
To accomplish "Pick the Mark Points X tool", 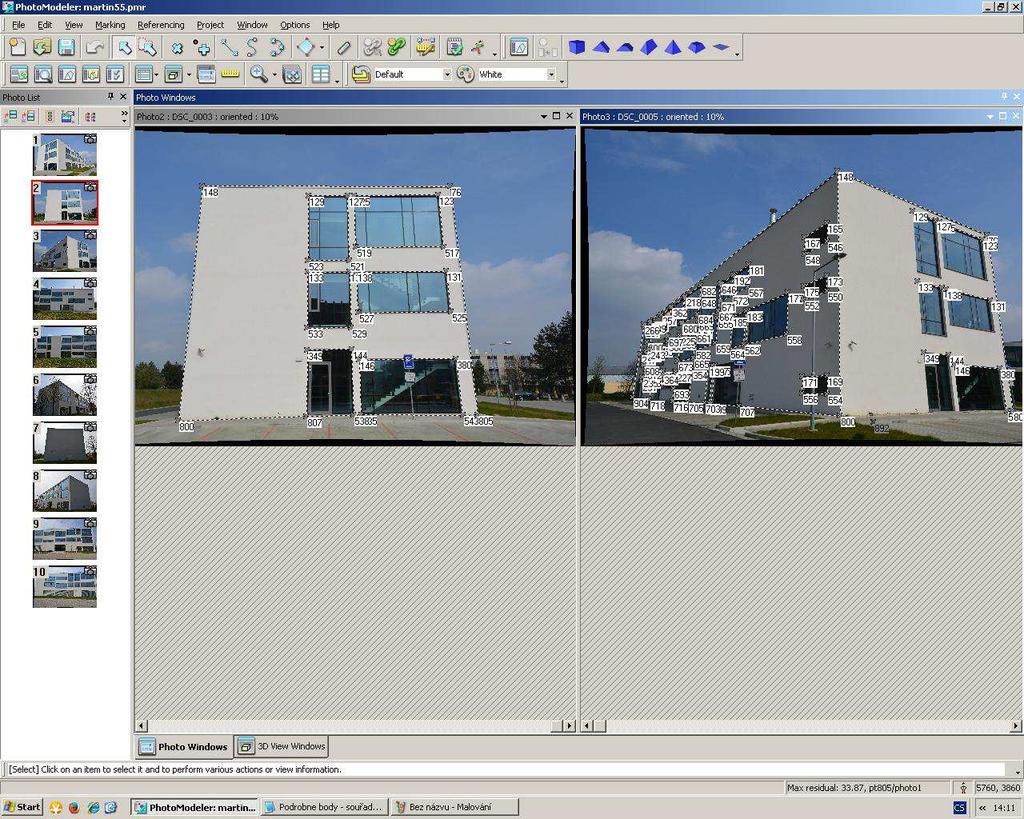I will (177, 47).
